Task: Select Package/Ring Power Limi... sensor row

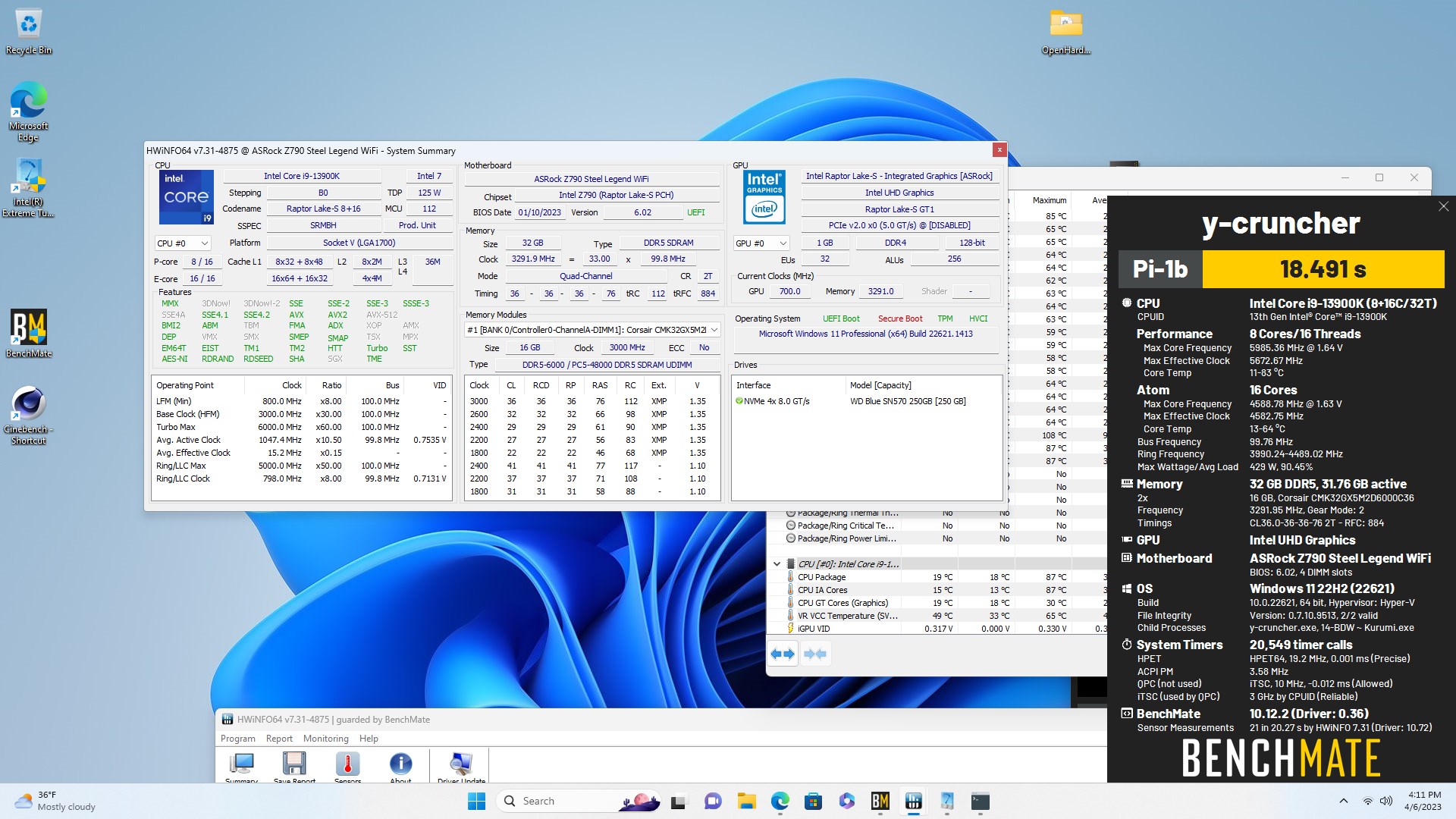Action: tap(937, 538)
